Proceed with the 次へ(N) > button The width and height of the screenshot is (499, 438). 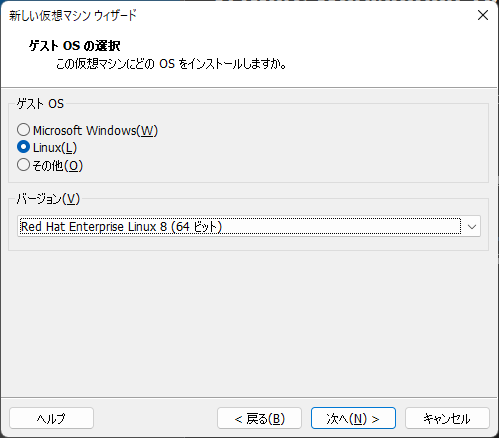pos(353,418)
